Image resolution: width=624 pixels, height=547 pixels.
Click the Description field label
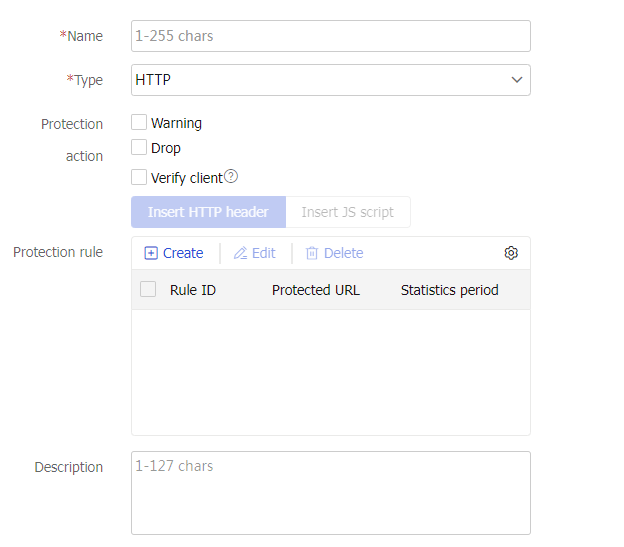click(68, 467)
